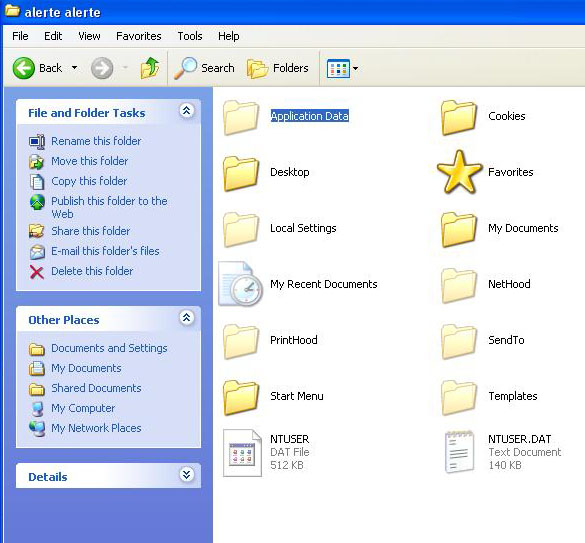585x543 pixels.
Task: Collapse the Other Places panel
Action: click(x=187, y=318)
